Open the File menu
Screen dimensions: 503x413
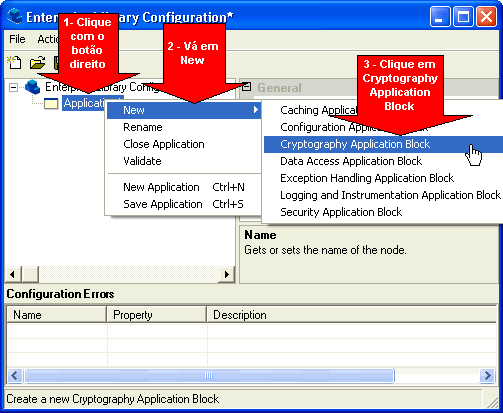click(17, 39)
